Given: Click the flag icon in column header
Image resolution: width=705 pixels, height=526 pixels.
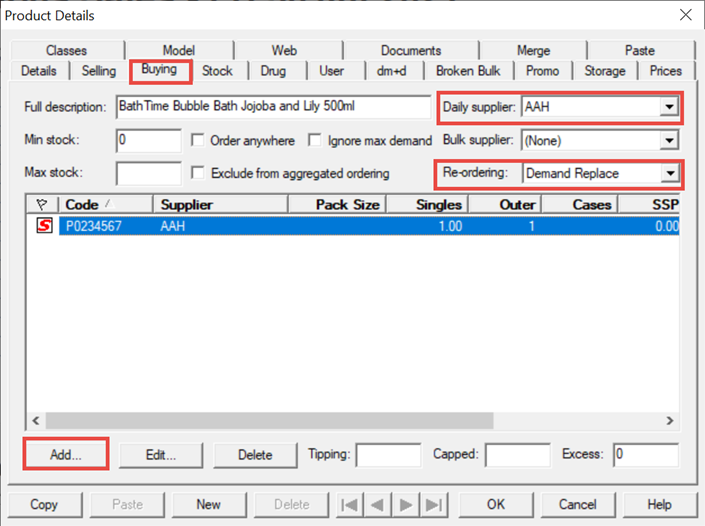Looking at the screenshot, I should click(x=42, y=205).
